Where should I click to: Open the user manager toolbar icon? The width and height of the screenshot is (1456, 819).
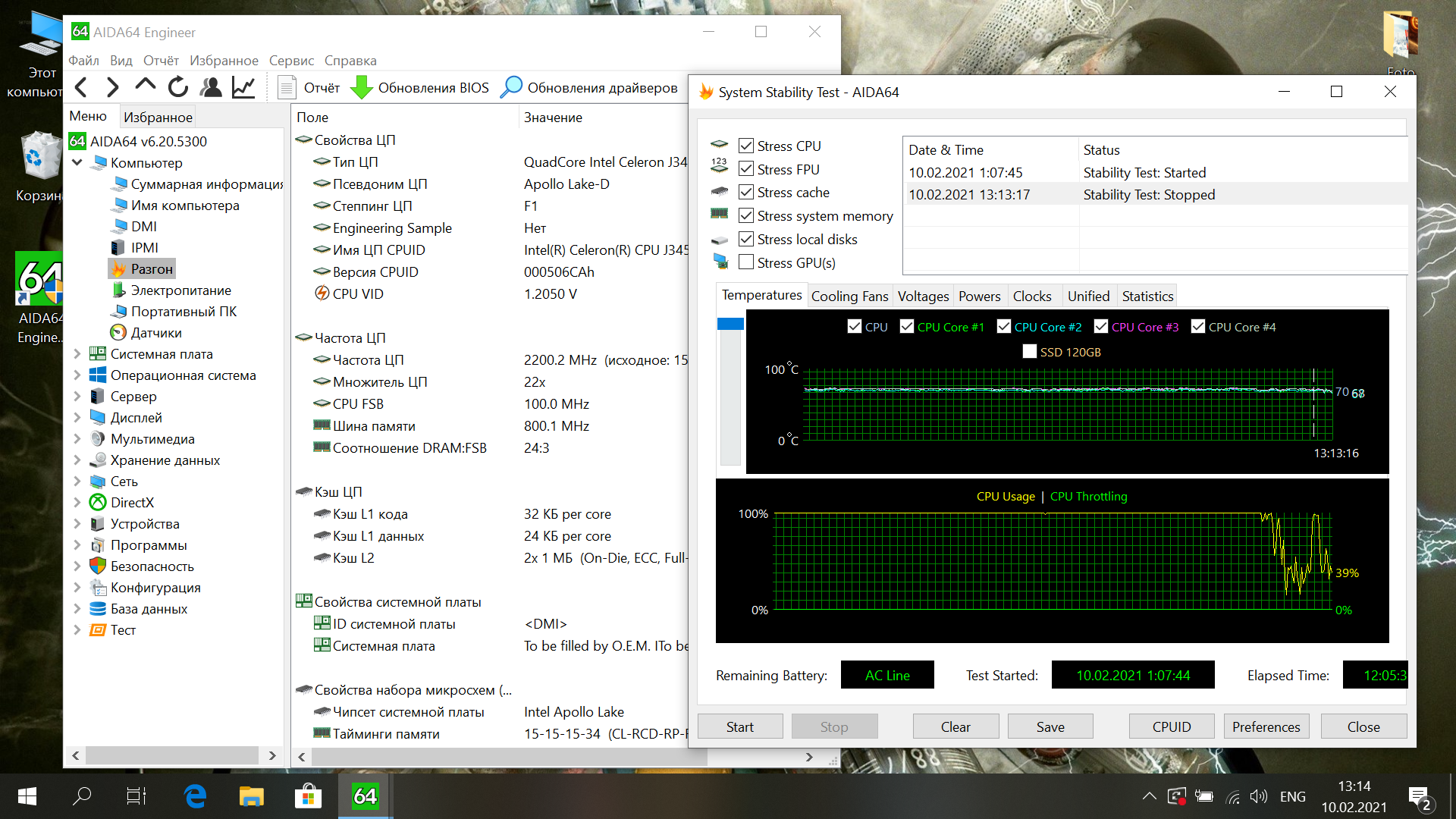click(x=211, y=87)
